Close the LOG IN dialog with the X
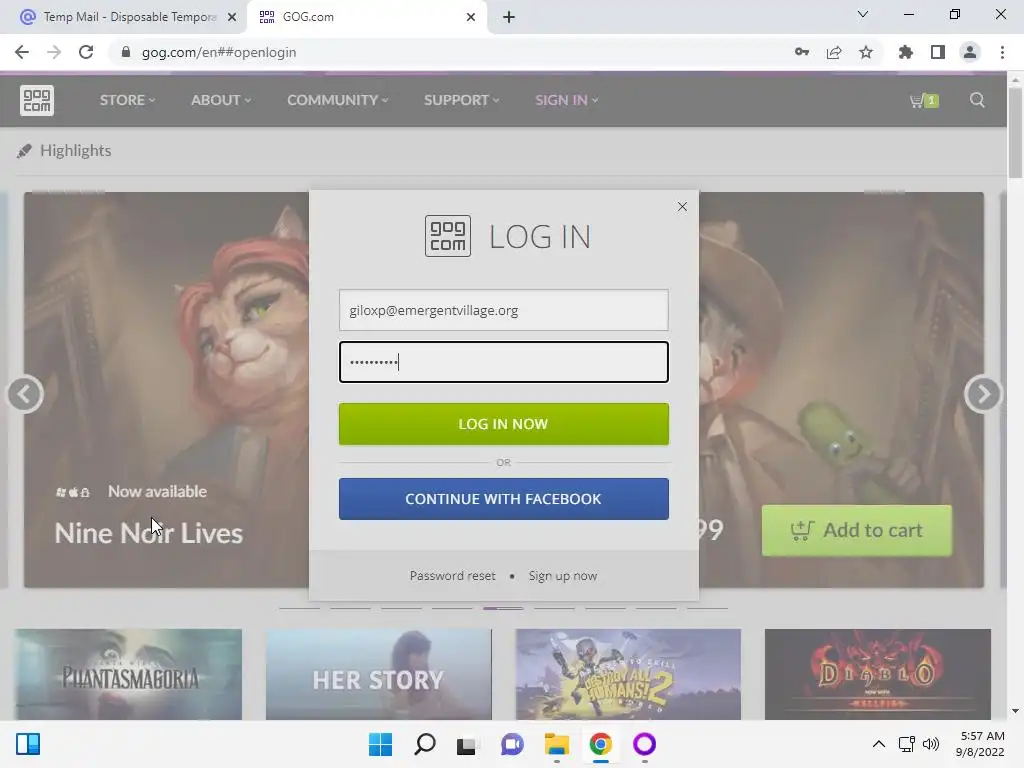Viewport: 1024px width, 768px height. tap(682, 206)
